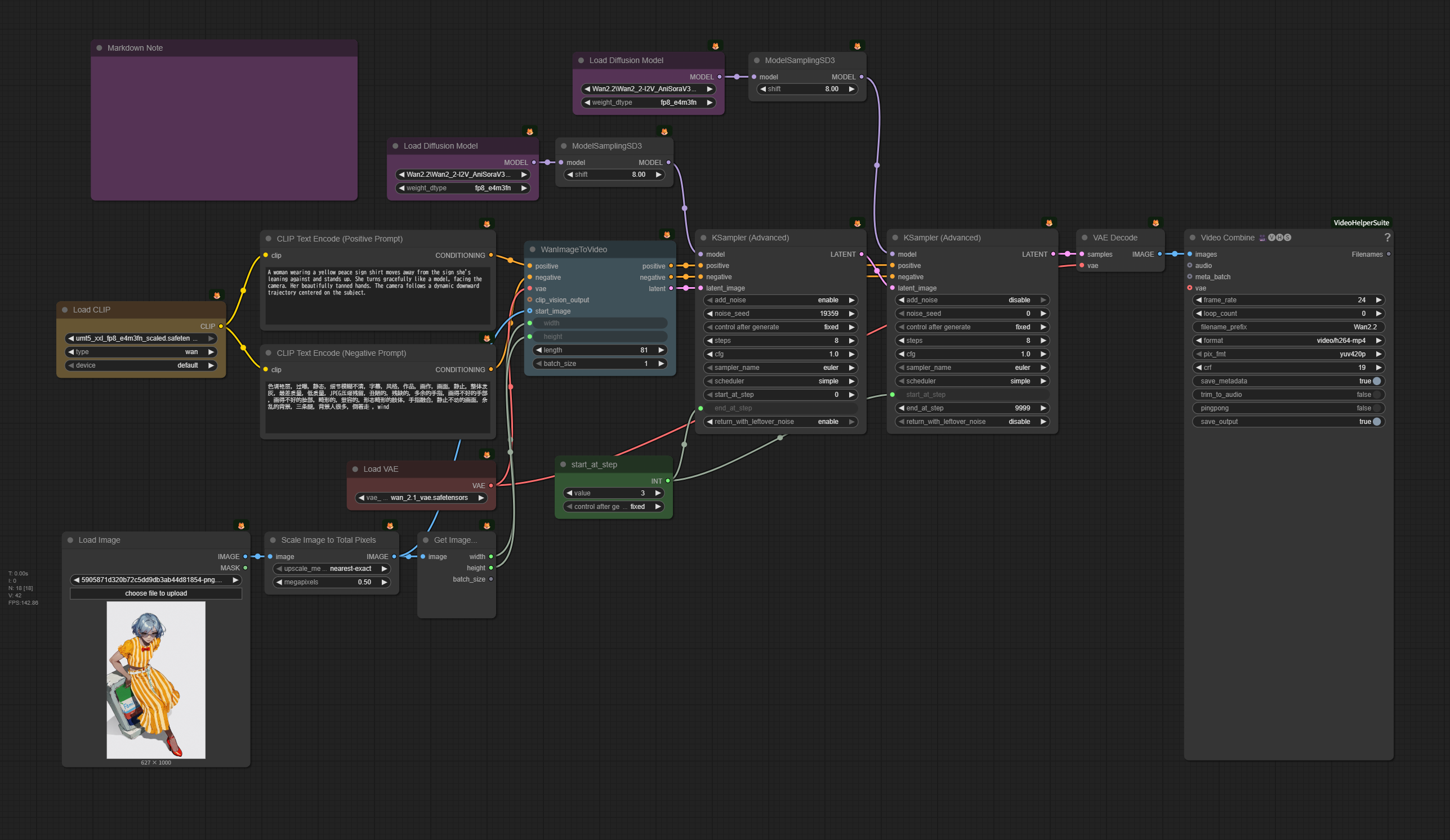Toggle the pingpong switch in Video Combine
The height and width of the screenshot is (840, 1450).
[x=1376, y=409]
